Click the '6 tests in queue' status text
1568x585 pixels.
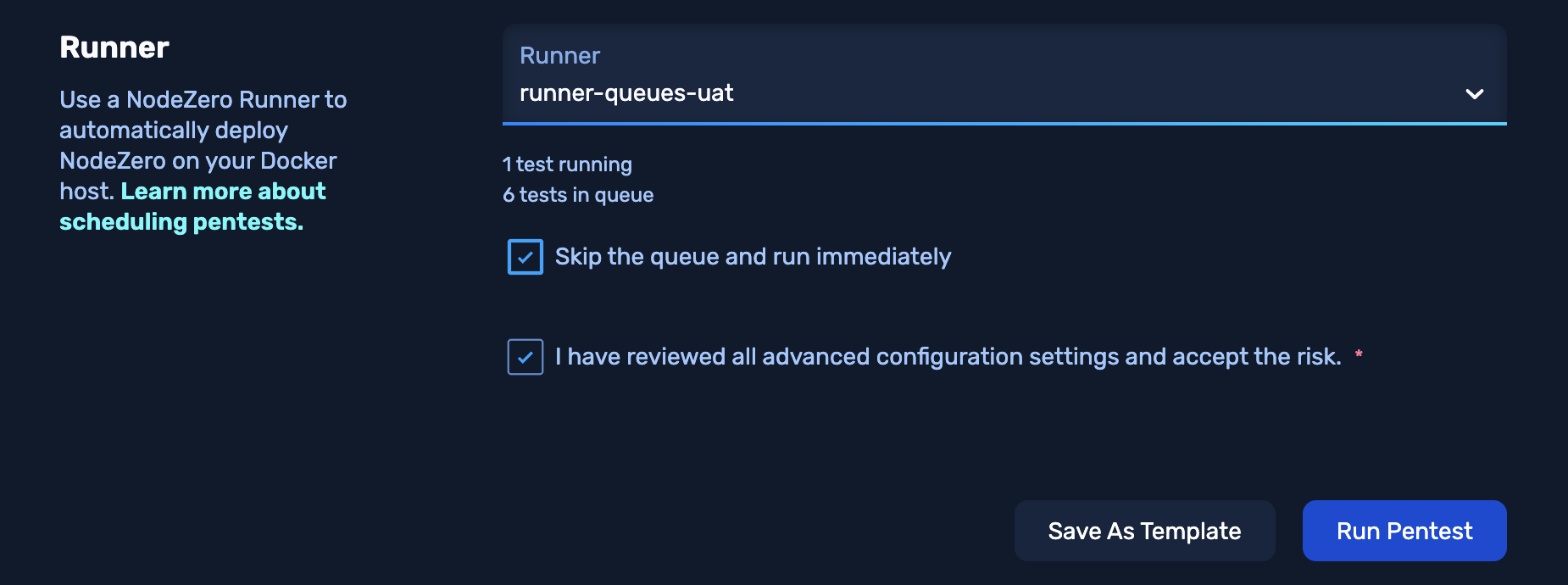578,195
